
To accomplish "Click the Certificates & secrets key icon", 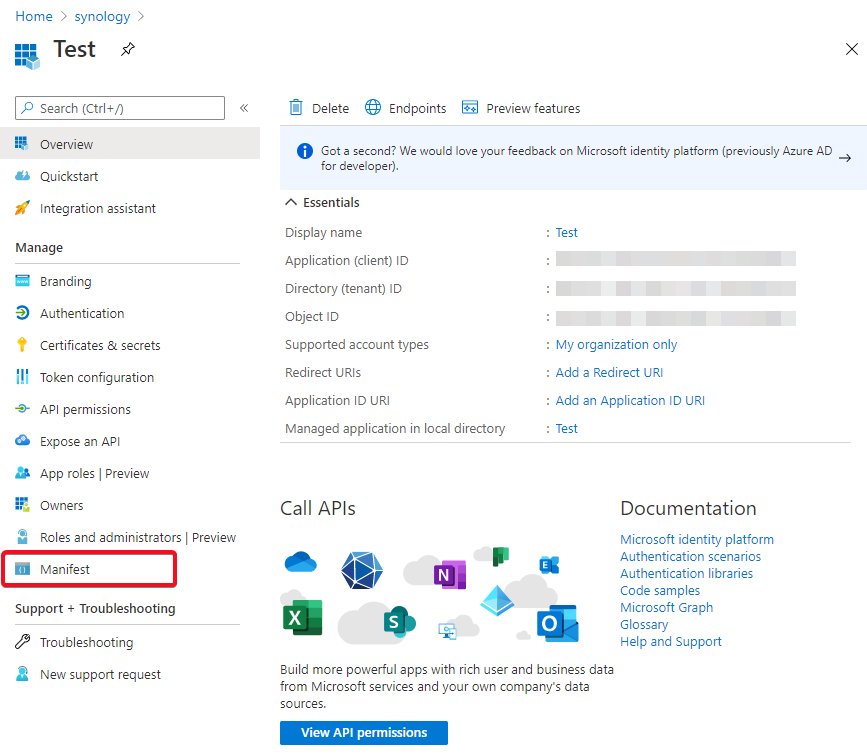I will [x=22, y=345].
